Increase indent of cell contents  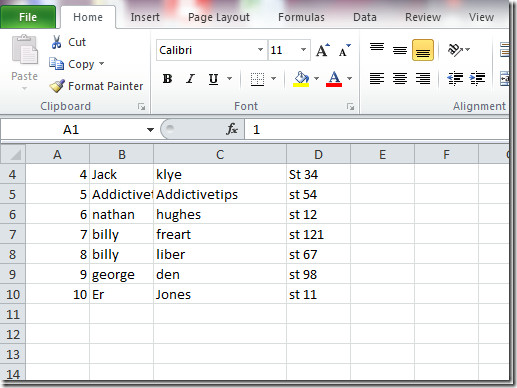coord(477,79)
